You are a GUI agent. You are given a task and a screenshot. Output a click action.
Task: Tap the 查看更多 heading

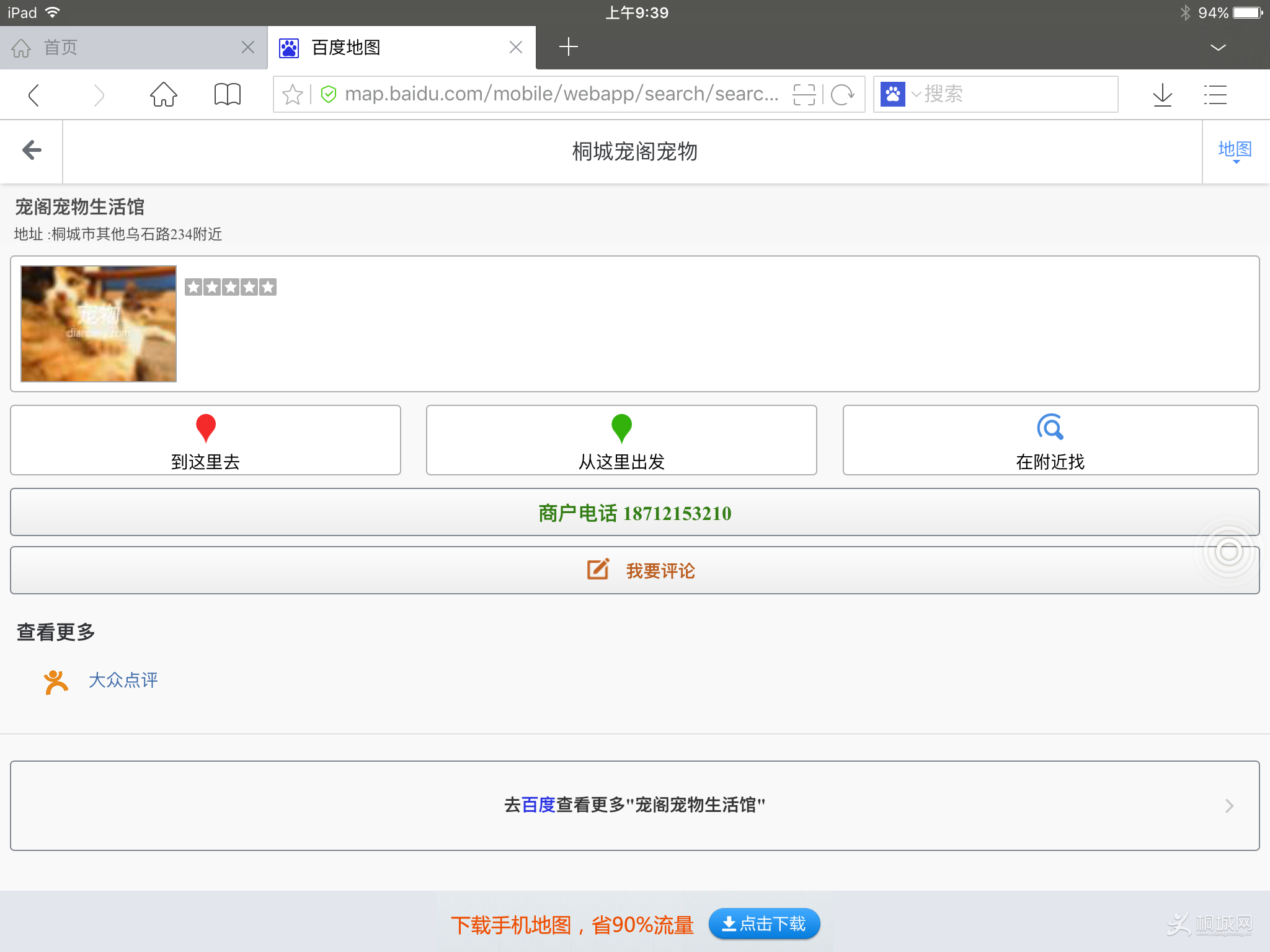(x=56, y=632)
